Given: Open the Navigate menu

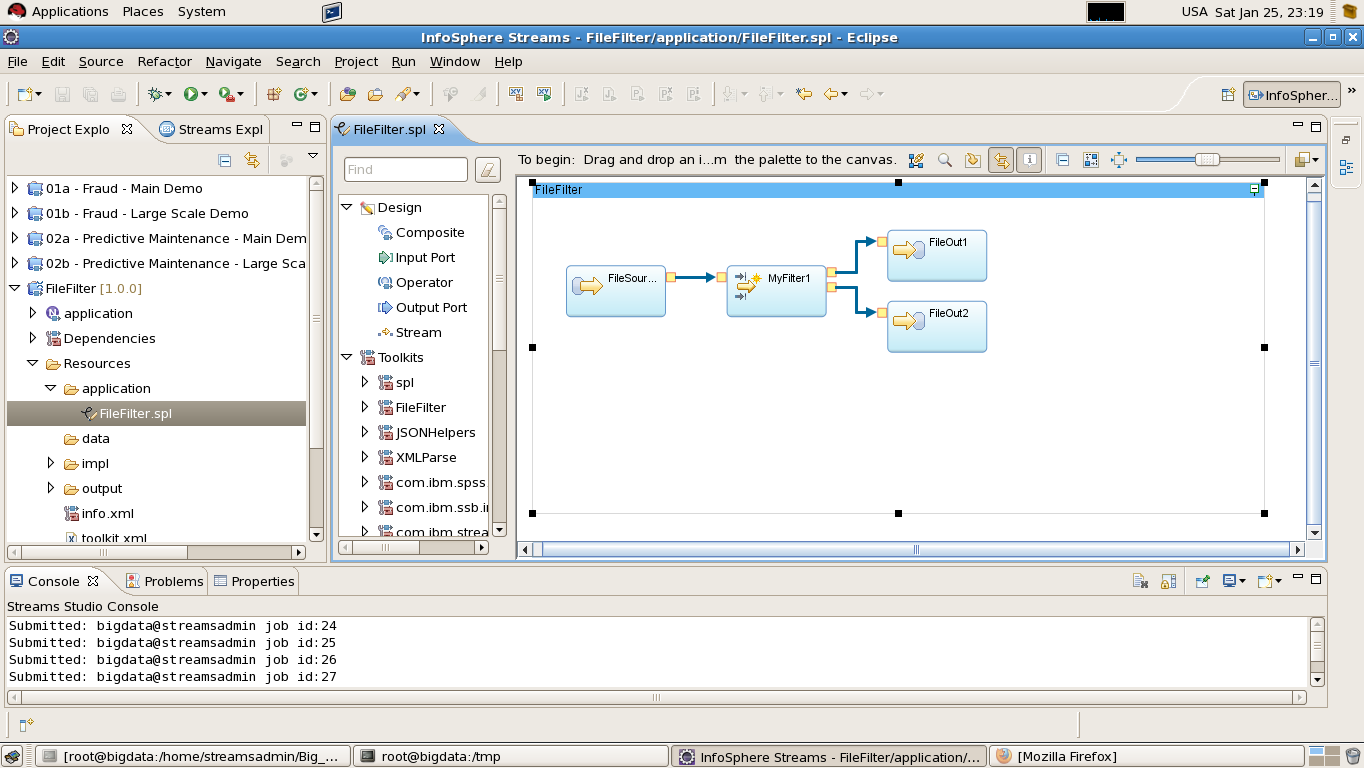Looking at the screenshot, I should point(233,61).
